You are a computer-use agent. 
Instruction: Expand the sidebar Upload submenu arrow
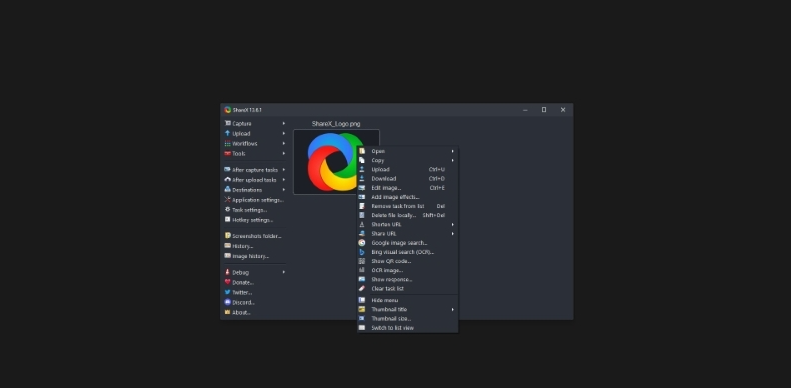284,134
